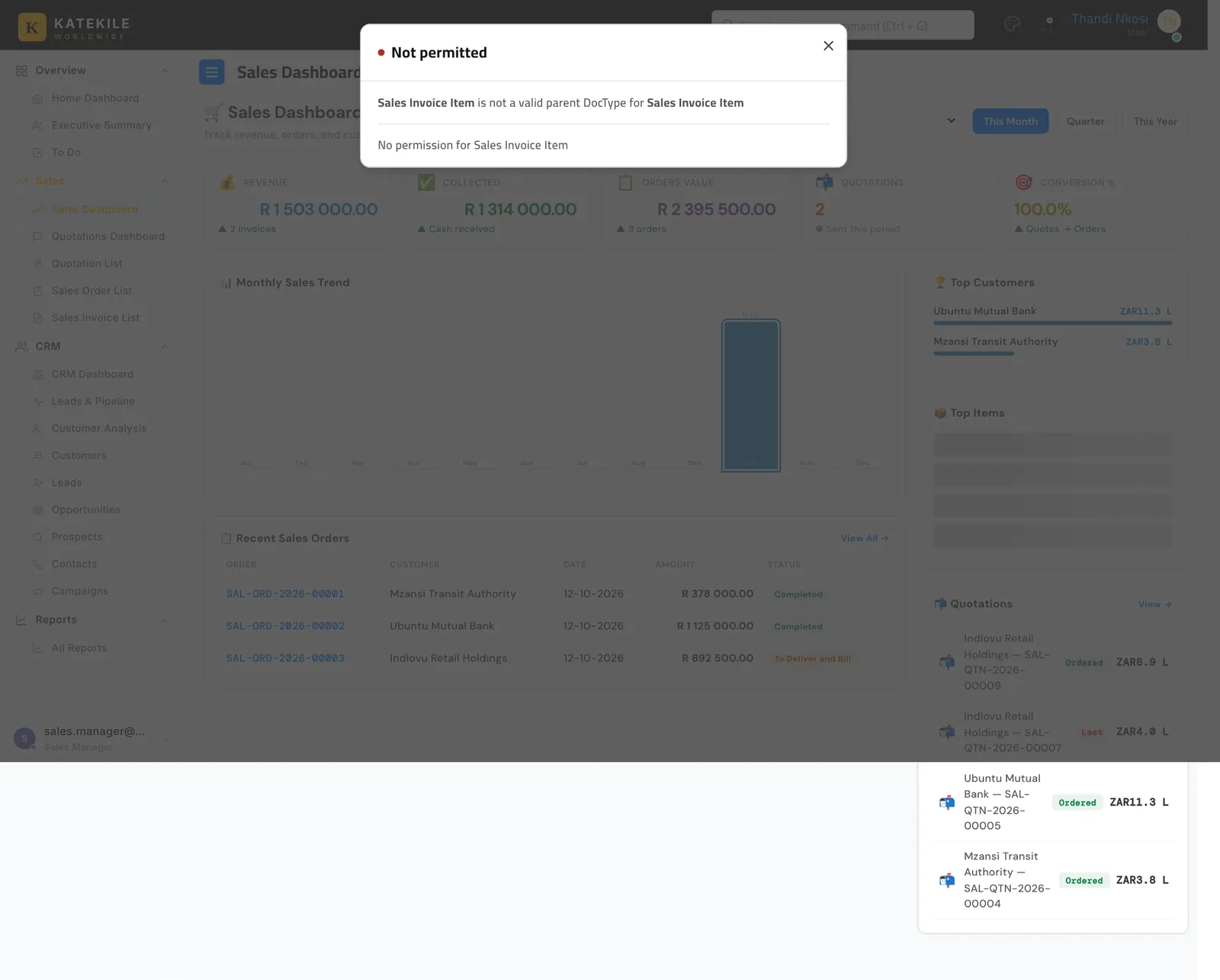Image resolution: width=1220 pixels, height=980 pixels.
Task: Collapse the Overview sidebar section
Action: (x=164, y=70)
